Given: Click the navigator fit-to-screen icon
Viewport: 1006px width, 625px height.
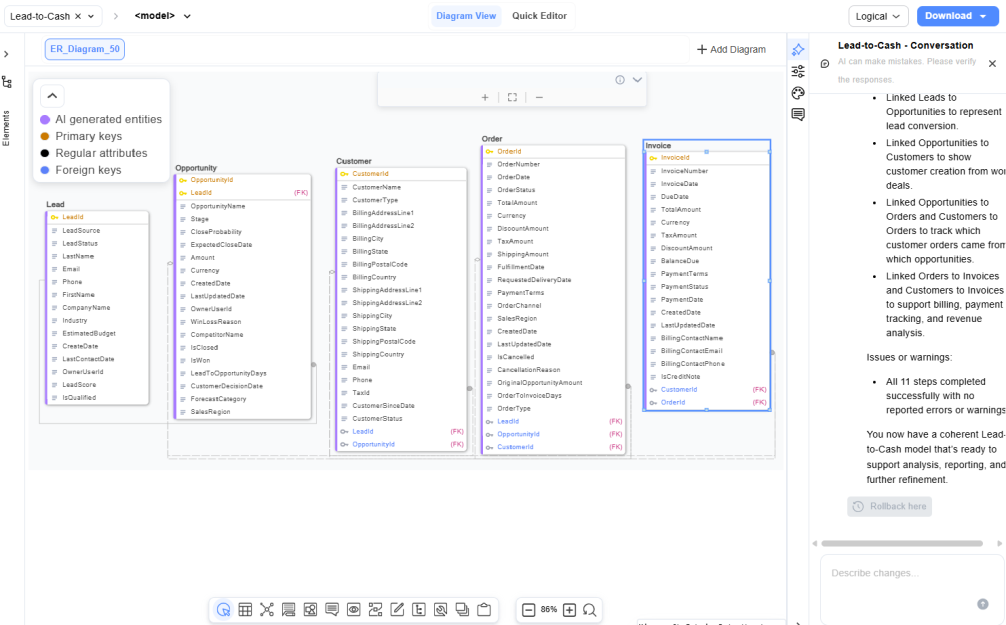Looking at the screenshot, I should [512, 98].
